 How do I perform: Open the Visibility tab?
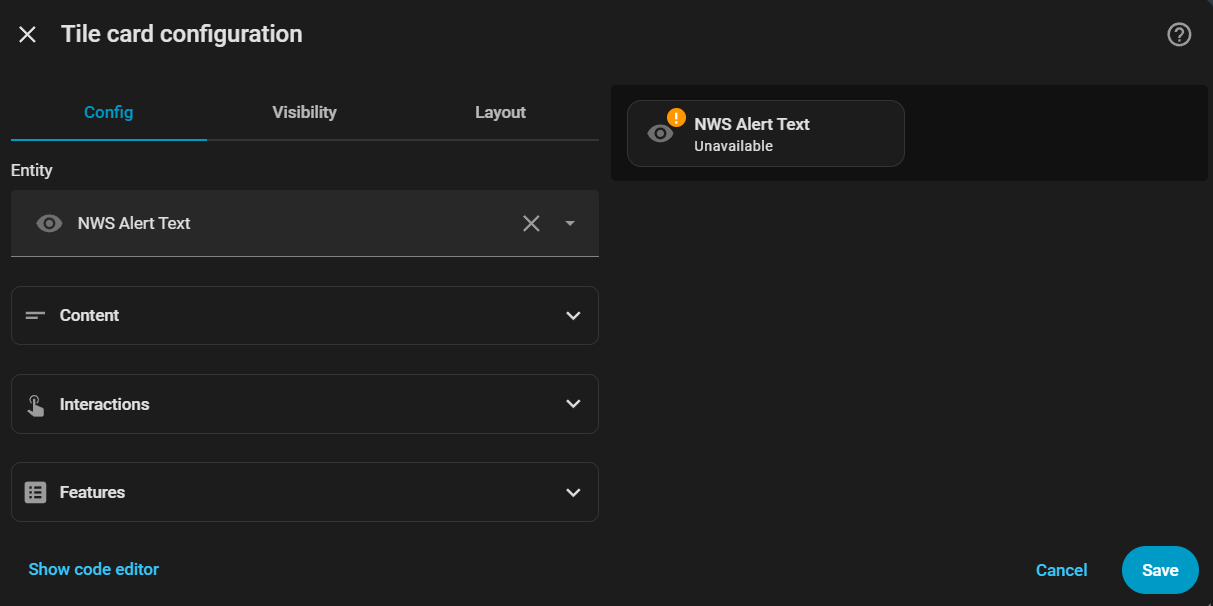point(304,112)
